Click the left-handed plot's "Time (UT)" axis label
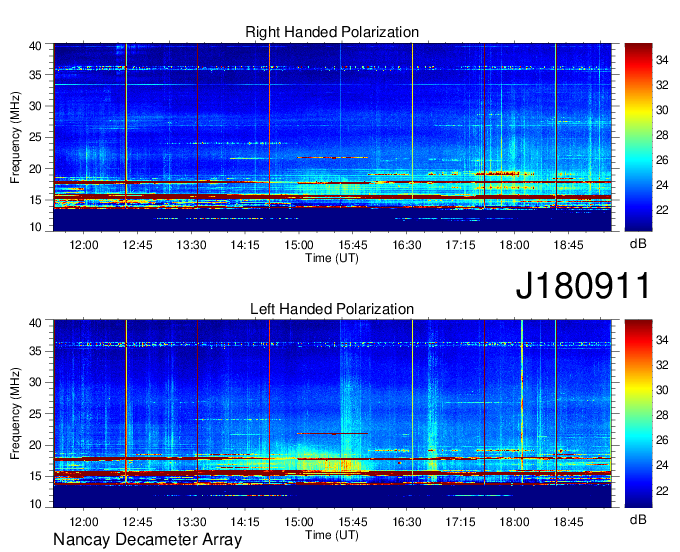The image size is (680, 552). (x=332, y=535)
